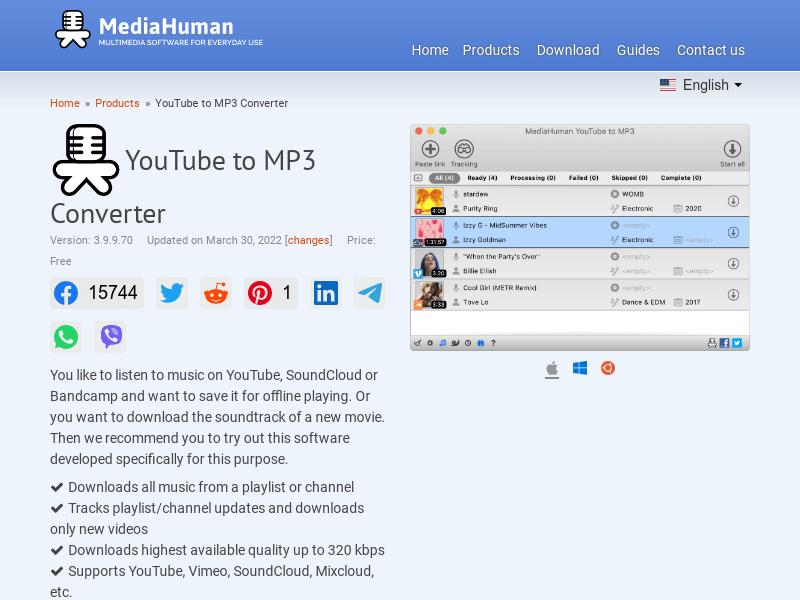Share the page on LinkedIn
This screenshot has width=800, height=600.
[326, 293]
